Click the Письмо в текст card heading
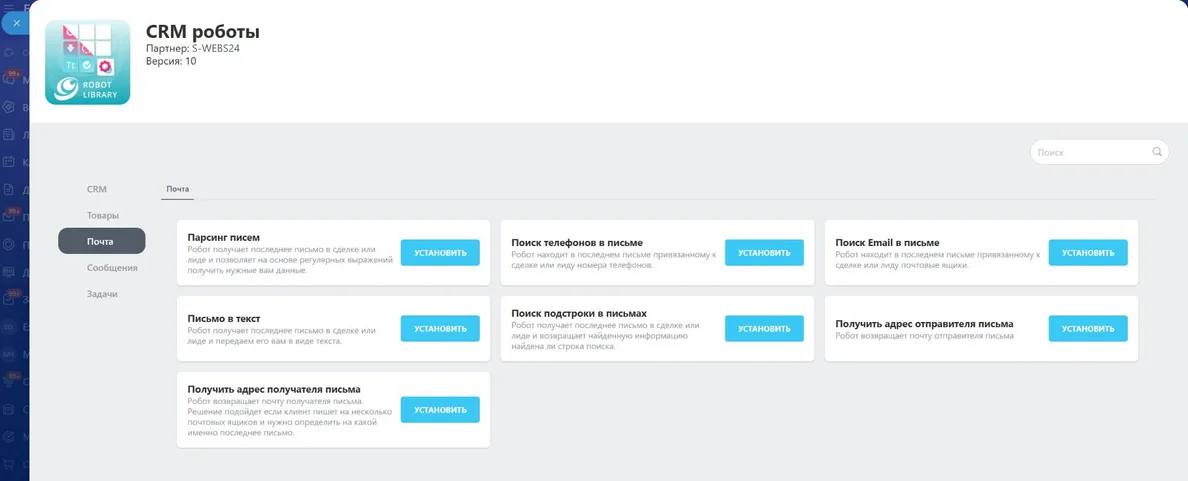 [x=224, y=318]
